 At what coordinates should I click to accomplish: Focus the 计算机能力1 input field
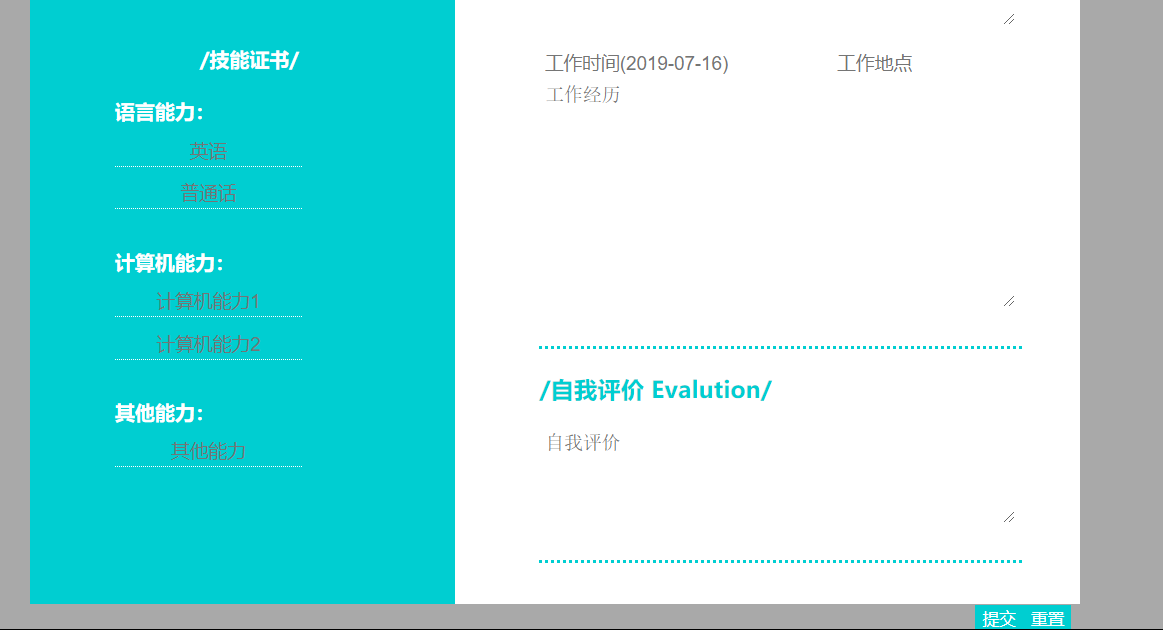pos(208,302)
